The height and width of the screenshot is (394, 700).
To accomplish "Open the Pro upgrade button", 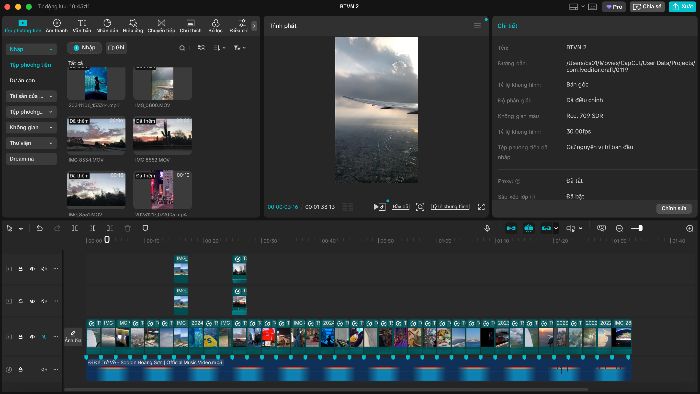I will [x=614, y=7].
